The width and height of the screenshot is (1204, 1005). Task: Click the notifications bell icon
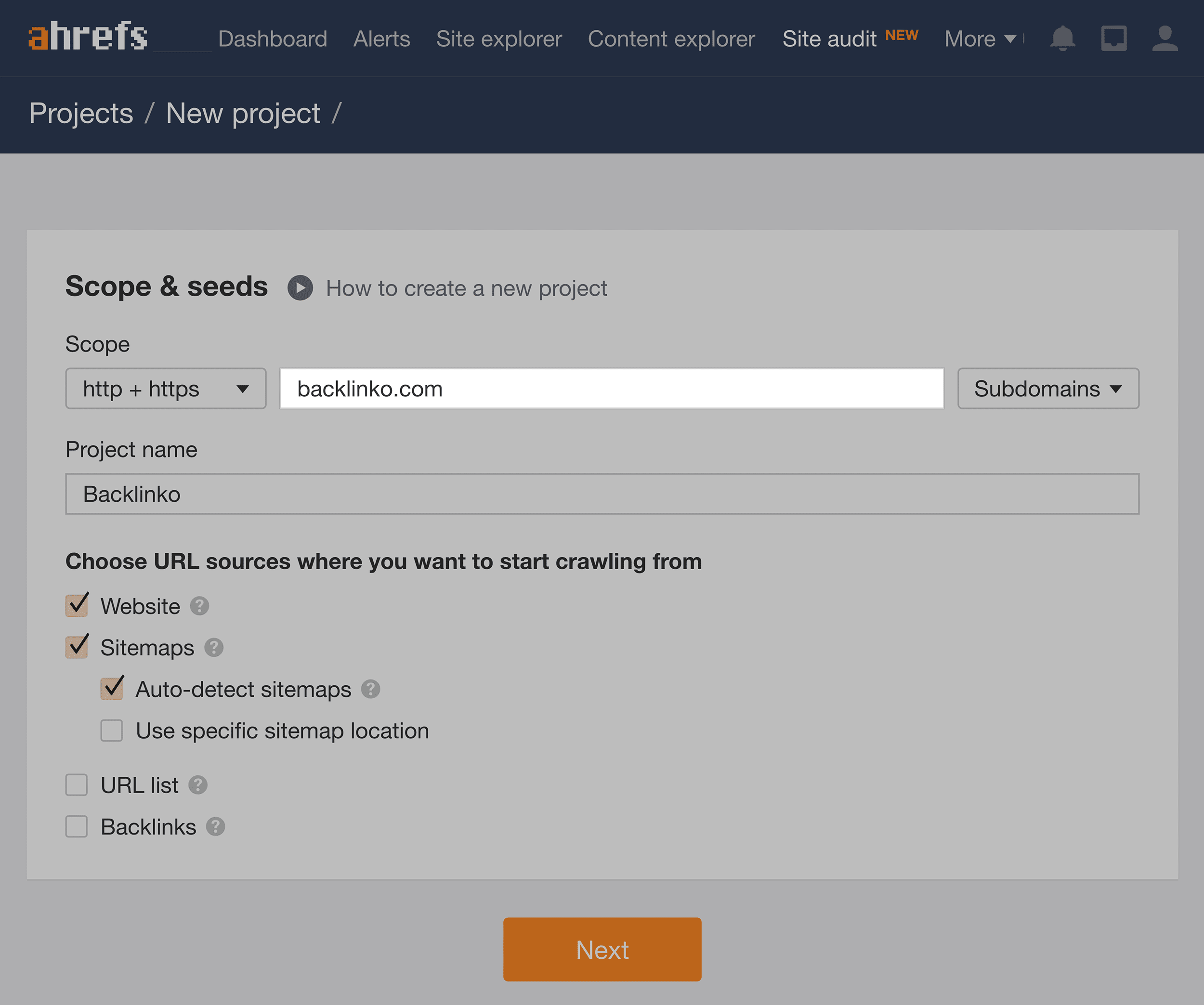(x=1063, y=38)
